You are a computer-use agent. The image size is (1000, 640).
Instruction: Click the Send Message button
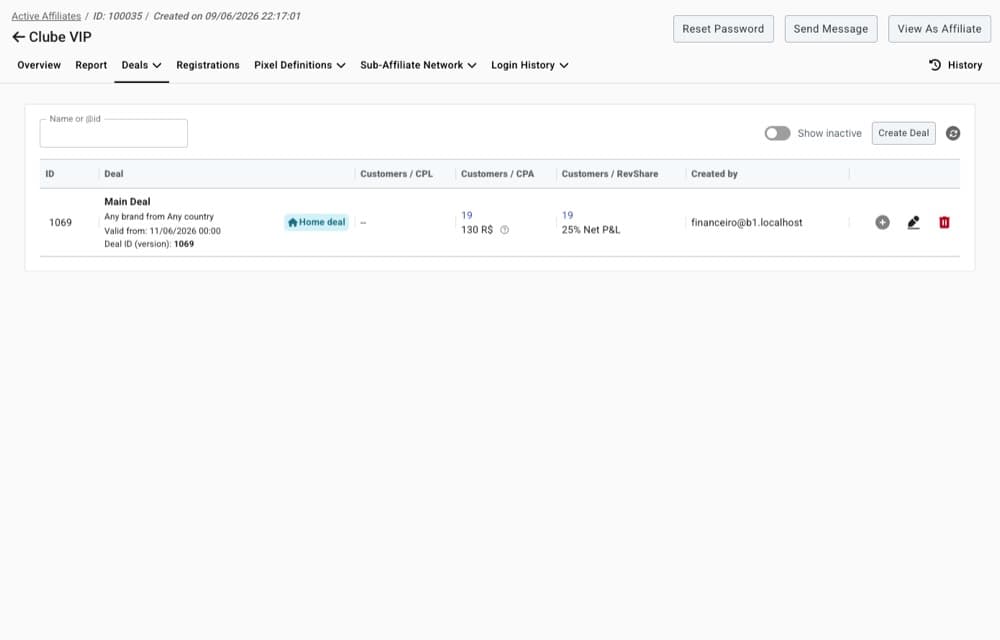(x=831, y=29)
